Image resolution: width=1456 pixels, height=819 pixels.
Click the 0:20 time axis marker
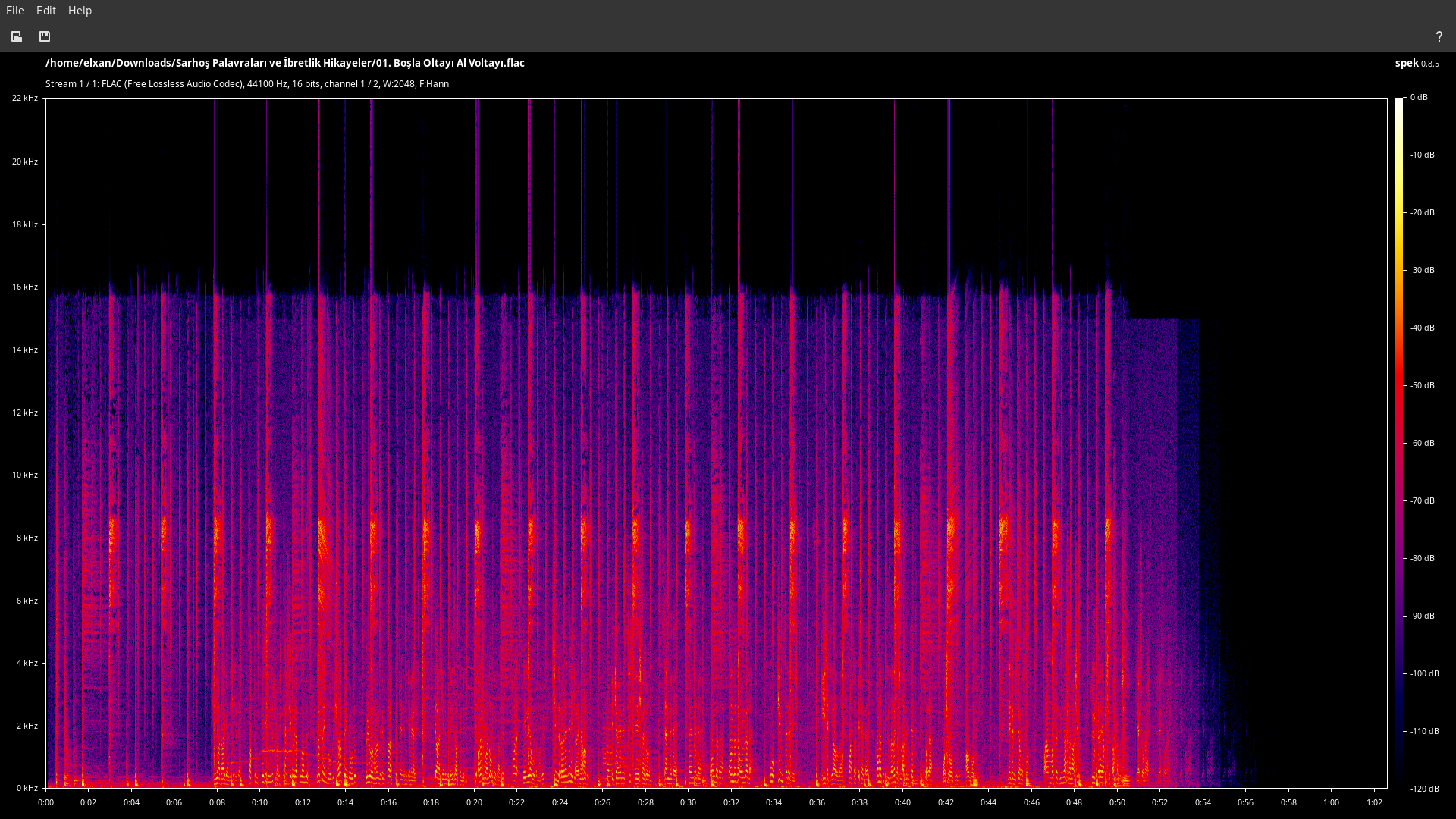(474, 802)
